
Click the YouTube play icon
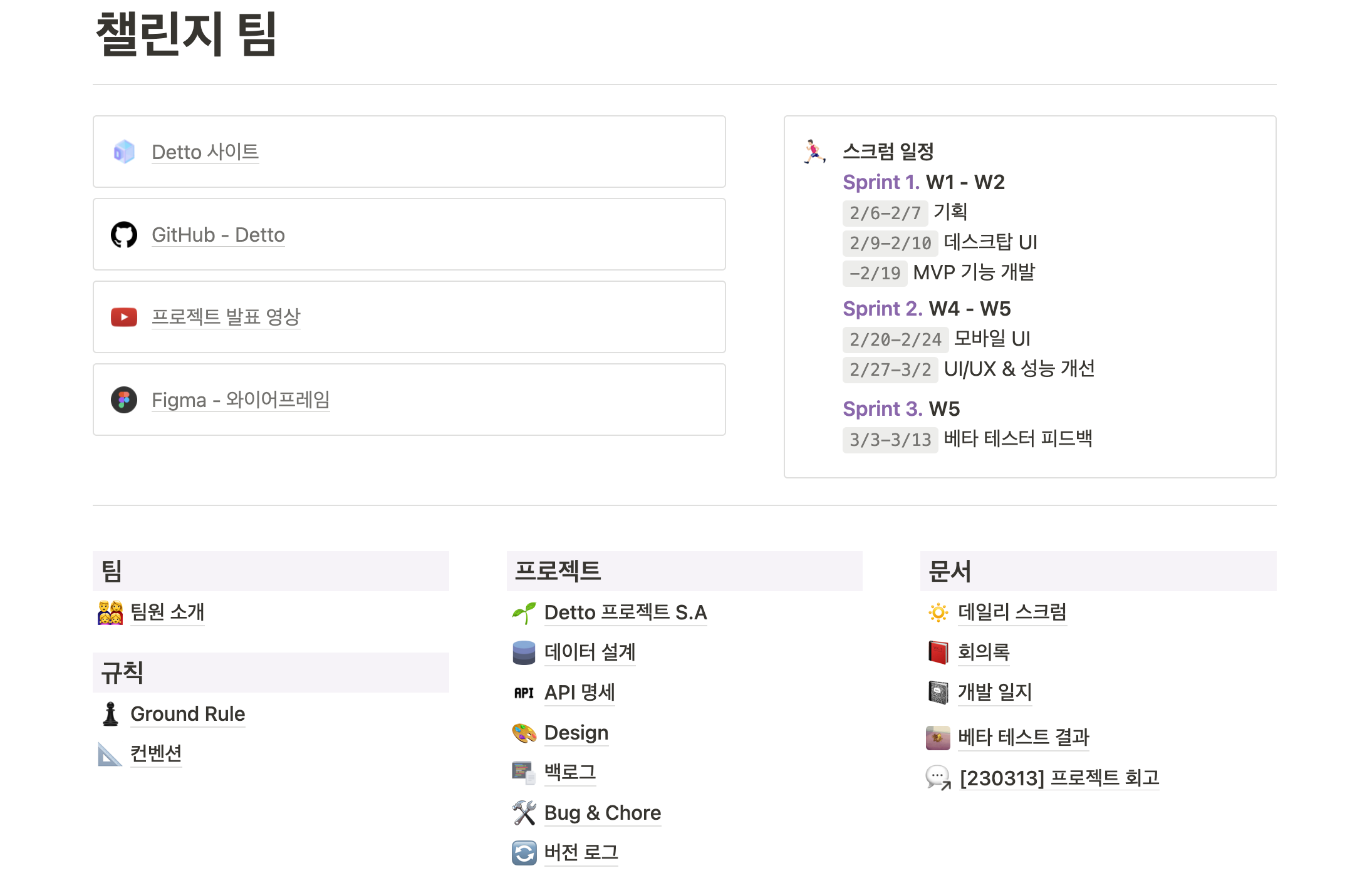(x=124, y=318)
